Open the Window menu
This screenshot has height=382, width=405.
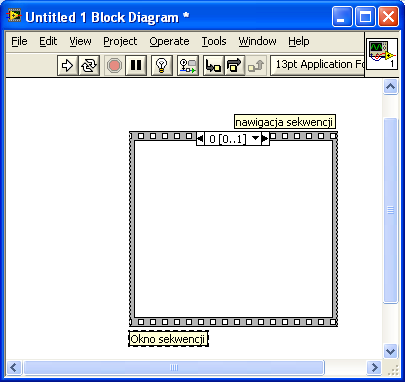tap(257, 41)
